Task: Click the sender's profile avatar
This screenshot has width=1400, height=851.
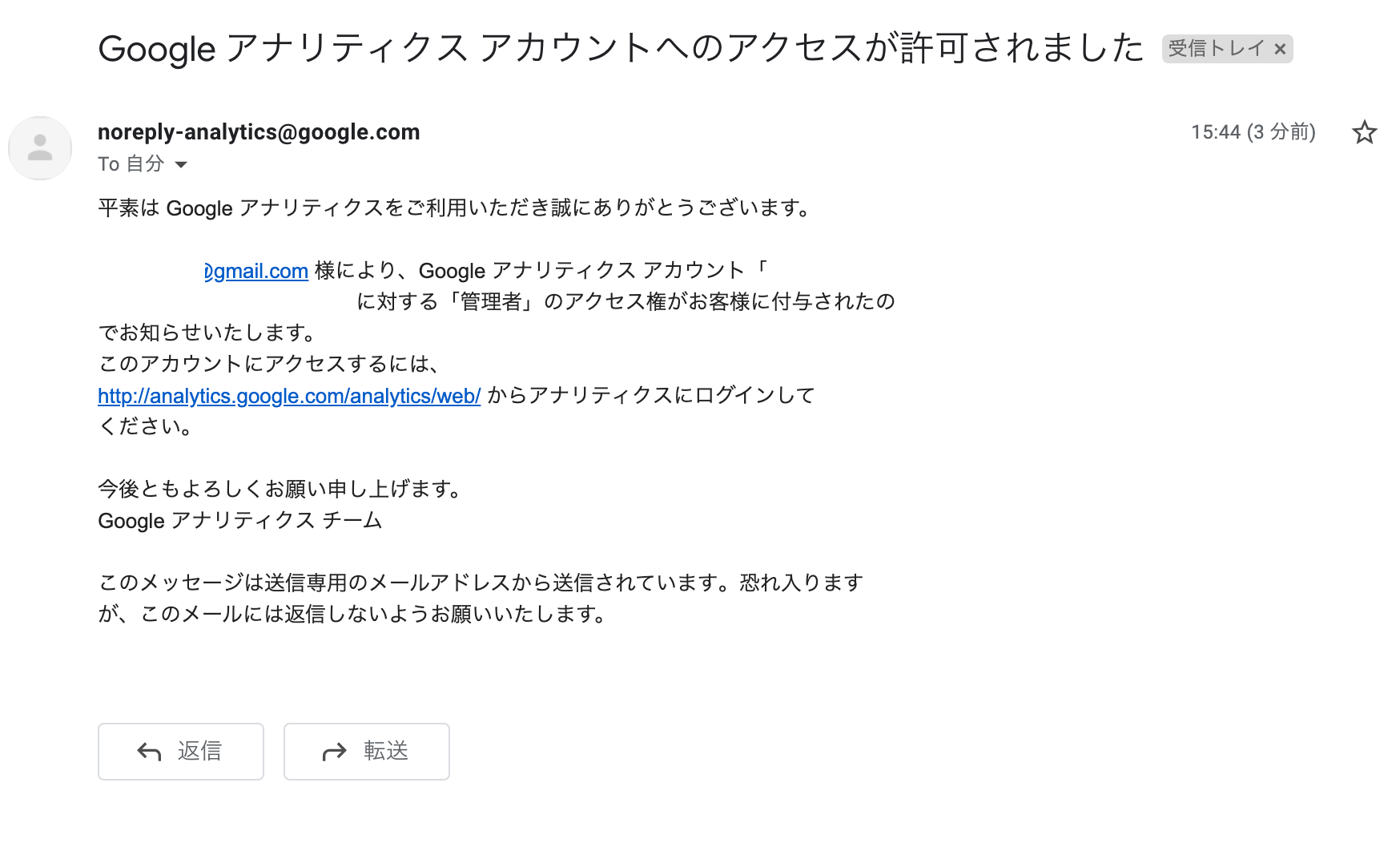Action: 40,148
